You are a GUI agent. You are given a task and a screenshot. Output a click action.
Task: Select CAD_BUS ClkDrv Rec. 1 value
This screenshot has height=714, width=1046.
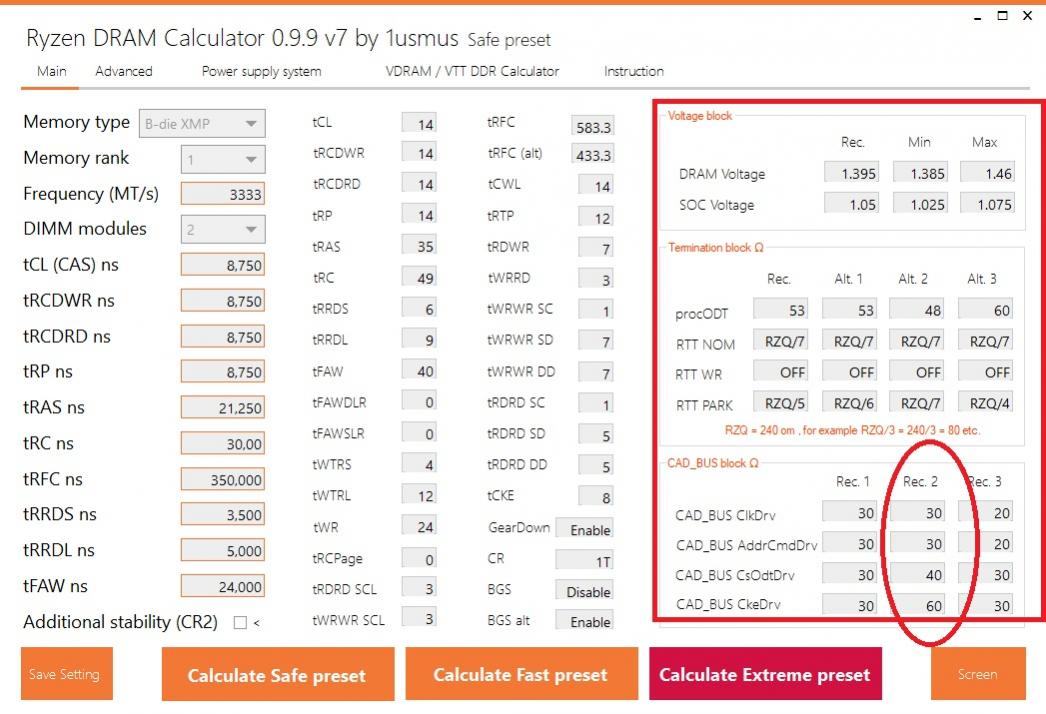coord(849,512)
